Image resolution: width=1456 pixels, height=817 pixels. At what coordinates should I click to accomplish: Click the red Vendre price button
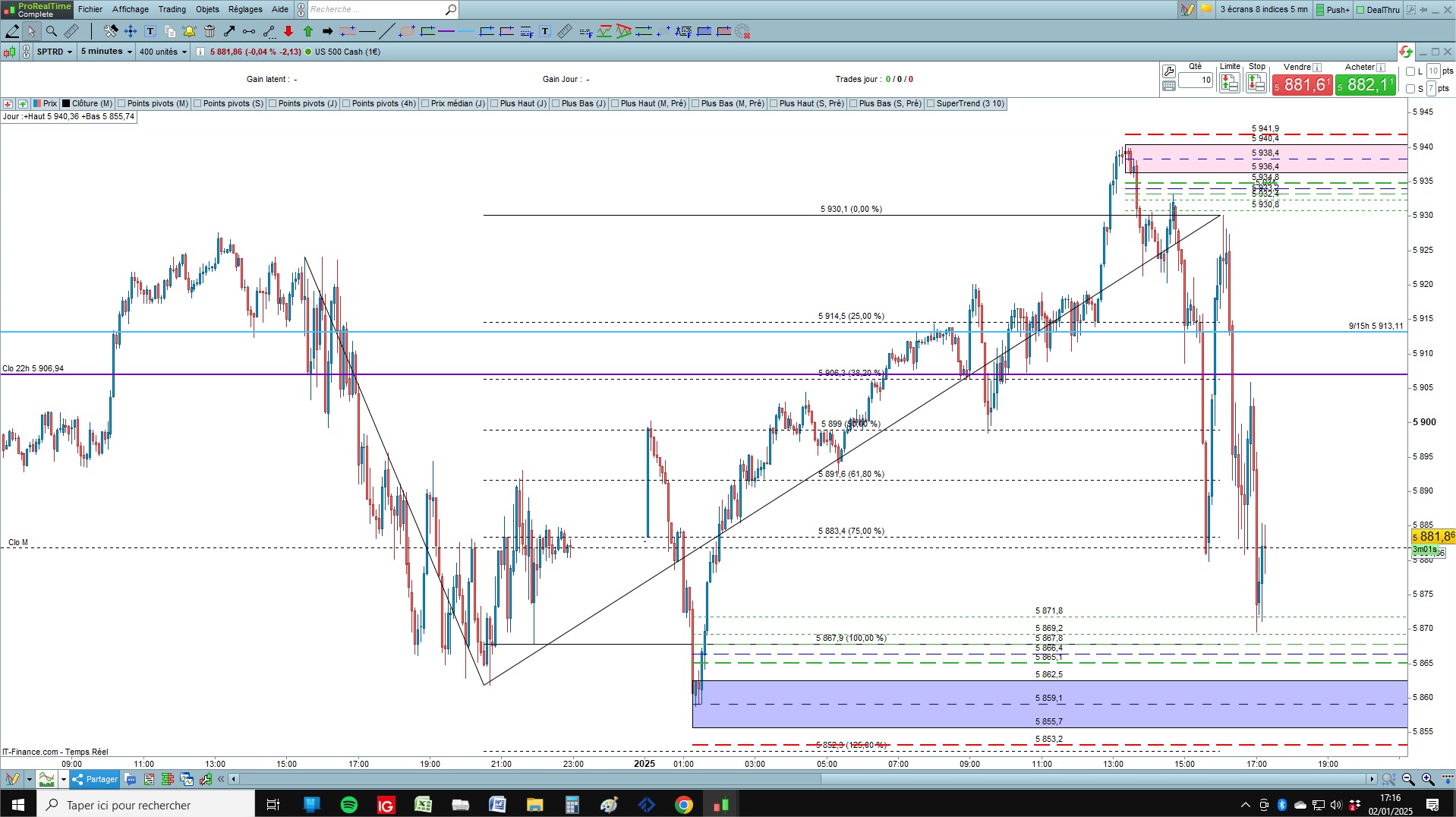click(1302, 84)
